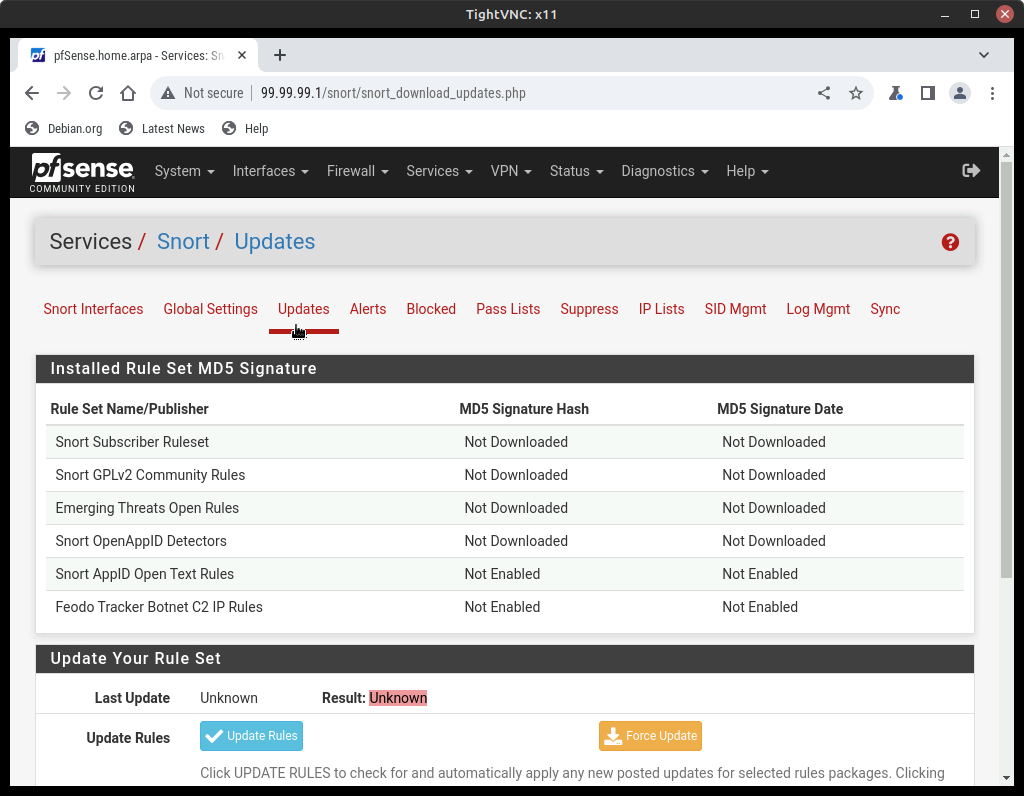Click the Snort breadcrumb link
Screen dimensions: 1024x796
(183, 242)
